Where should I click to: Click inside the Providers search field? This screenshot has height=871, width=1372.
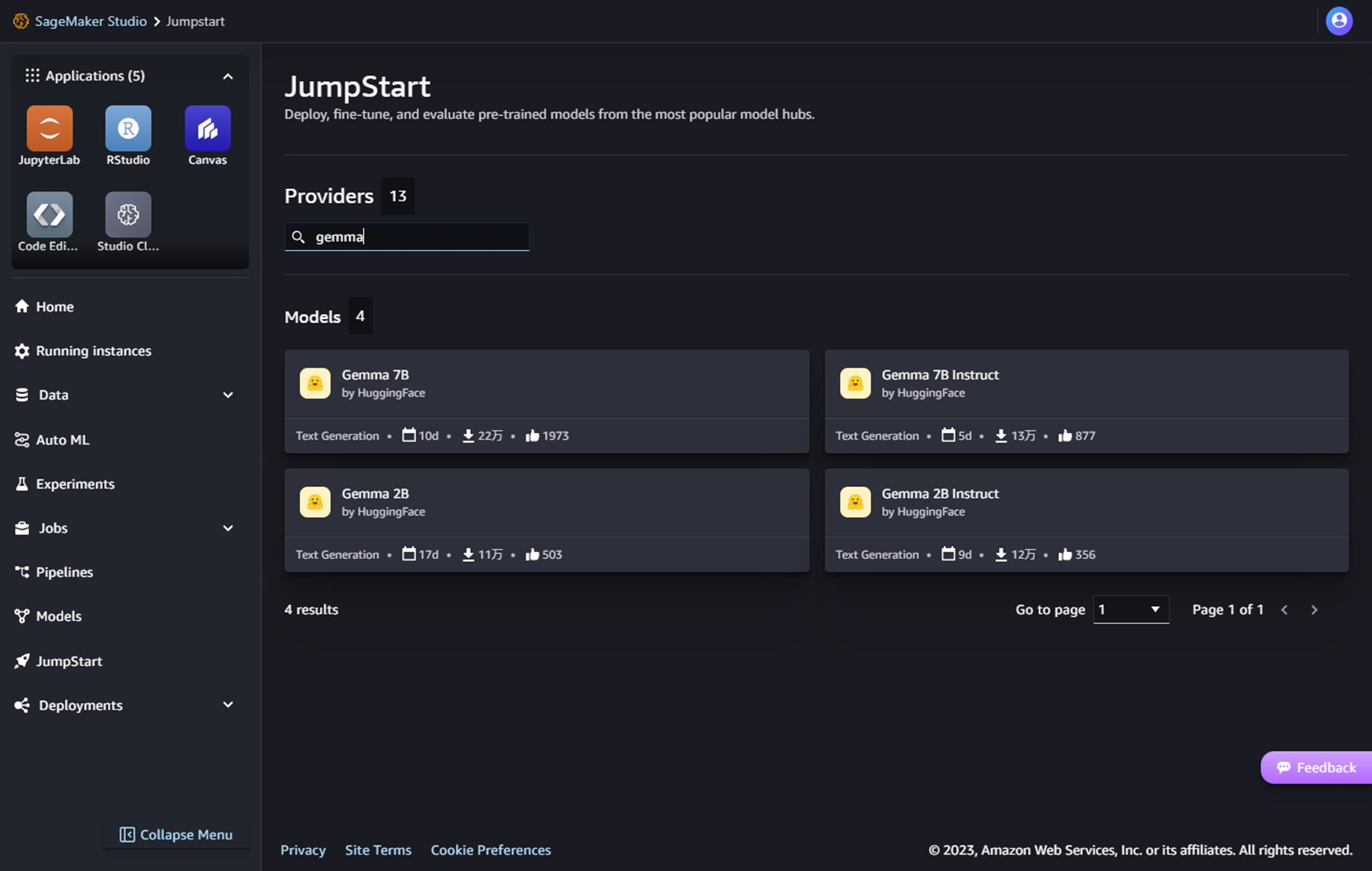pyautogui.click(x=406, y=237)
